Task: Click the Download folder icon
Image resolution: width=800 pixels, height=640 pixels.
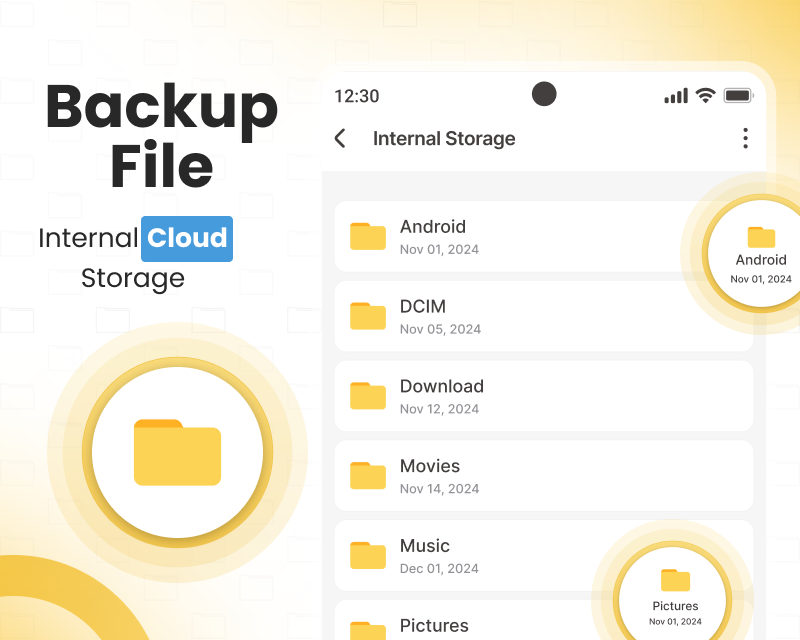Action: [367, 396]
